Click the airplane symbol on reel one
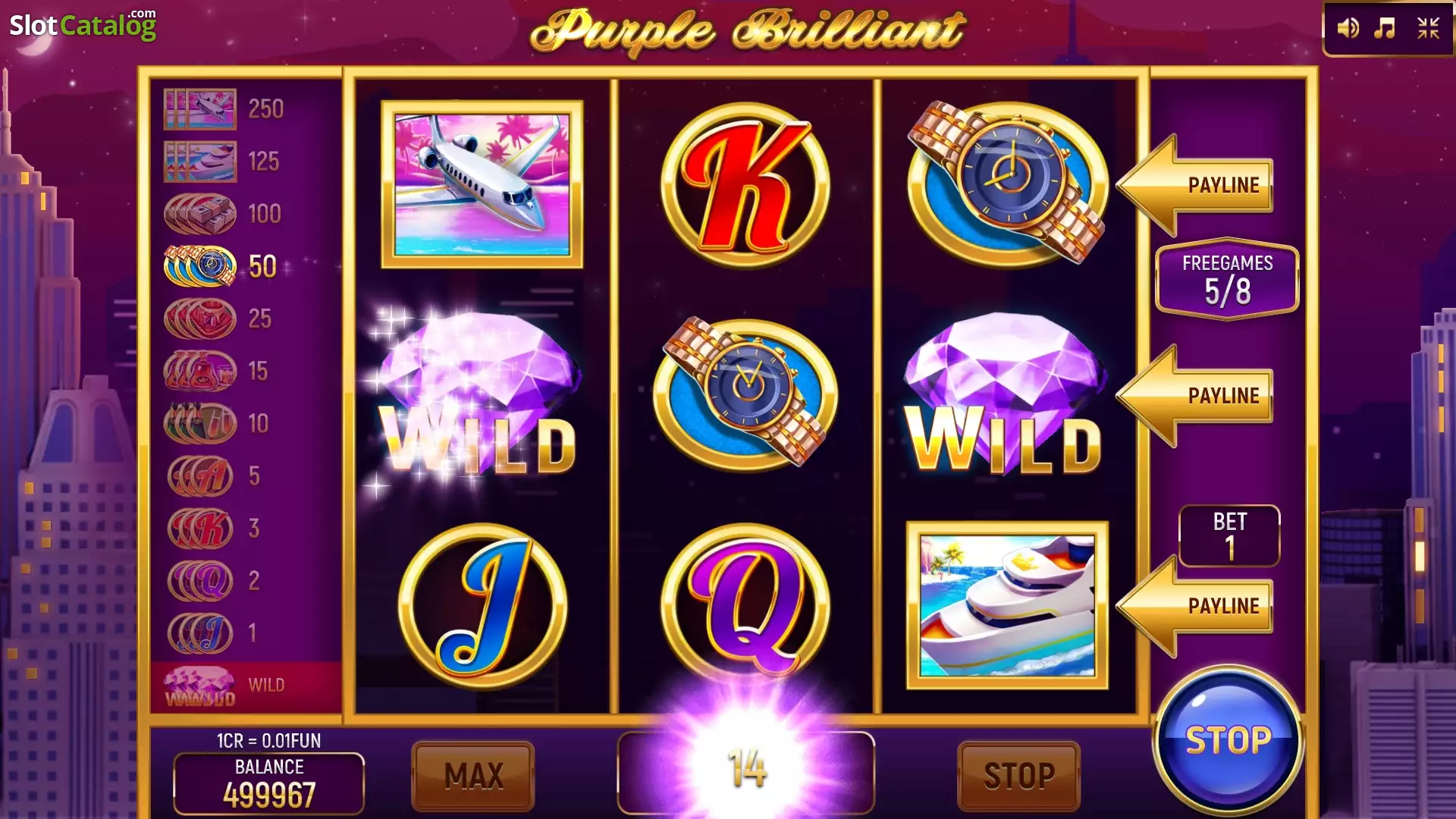Viewport: 1456px width, 819px height. (x=482, y=184)
